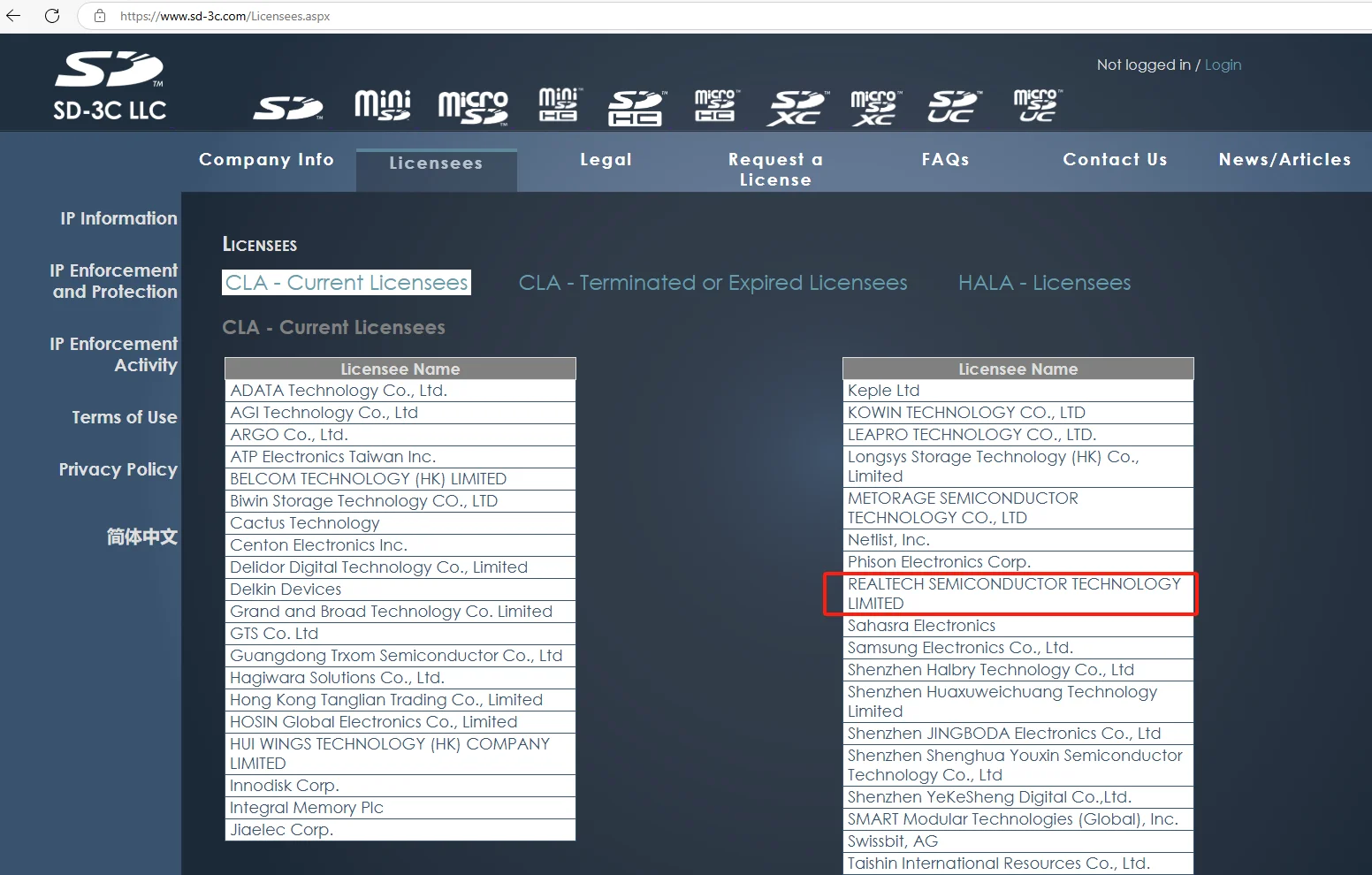
Task: Switch to HALA - Licensees tab
Action: pos(1044,283)
